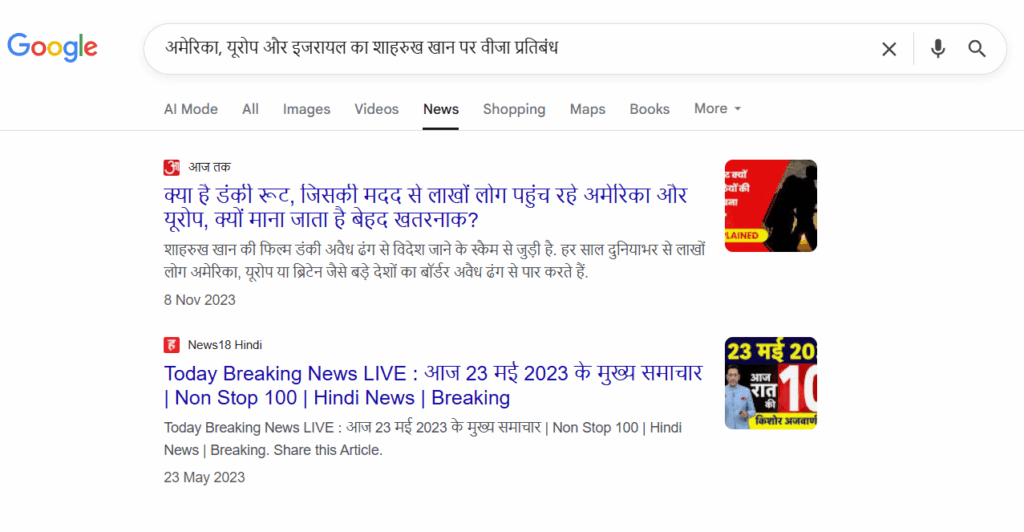Focus the Google search text box
Screen dimensions: 1024x532
(500, 49)
